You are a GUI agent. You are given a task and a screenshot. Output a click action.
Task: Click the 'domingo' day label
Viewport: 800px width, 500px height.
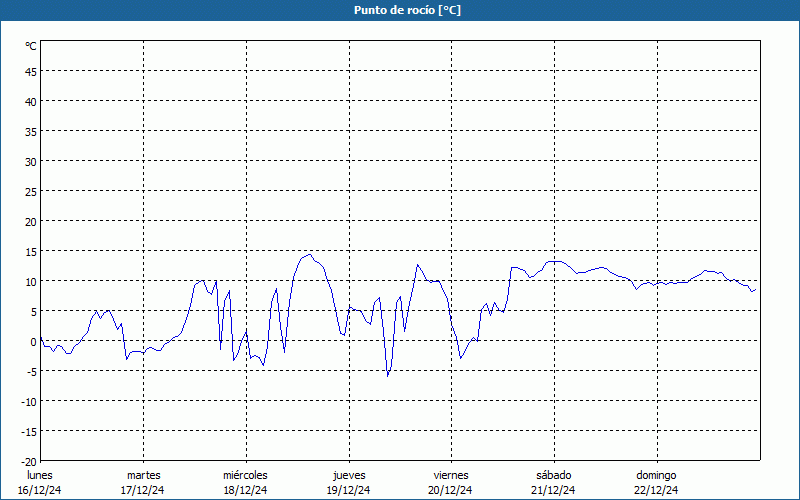656,475
